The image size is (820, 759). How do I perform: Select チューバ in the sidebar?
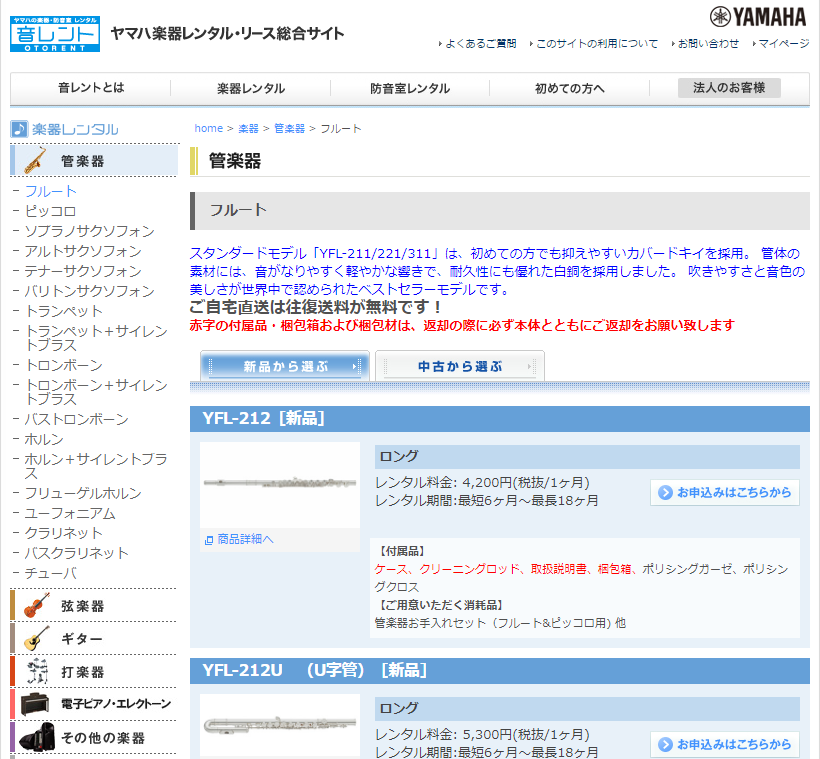(51, 573)
